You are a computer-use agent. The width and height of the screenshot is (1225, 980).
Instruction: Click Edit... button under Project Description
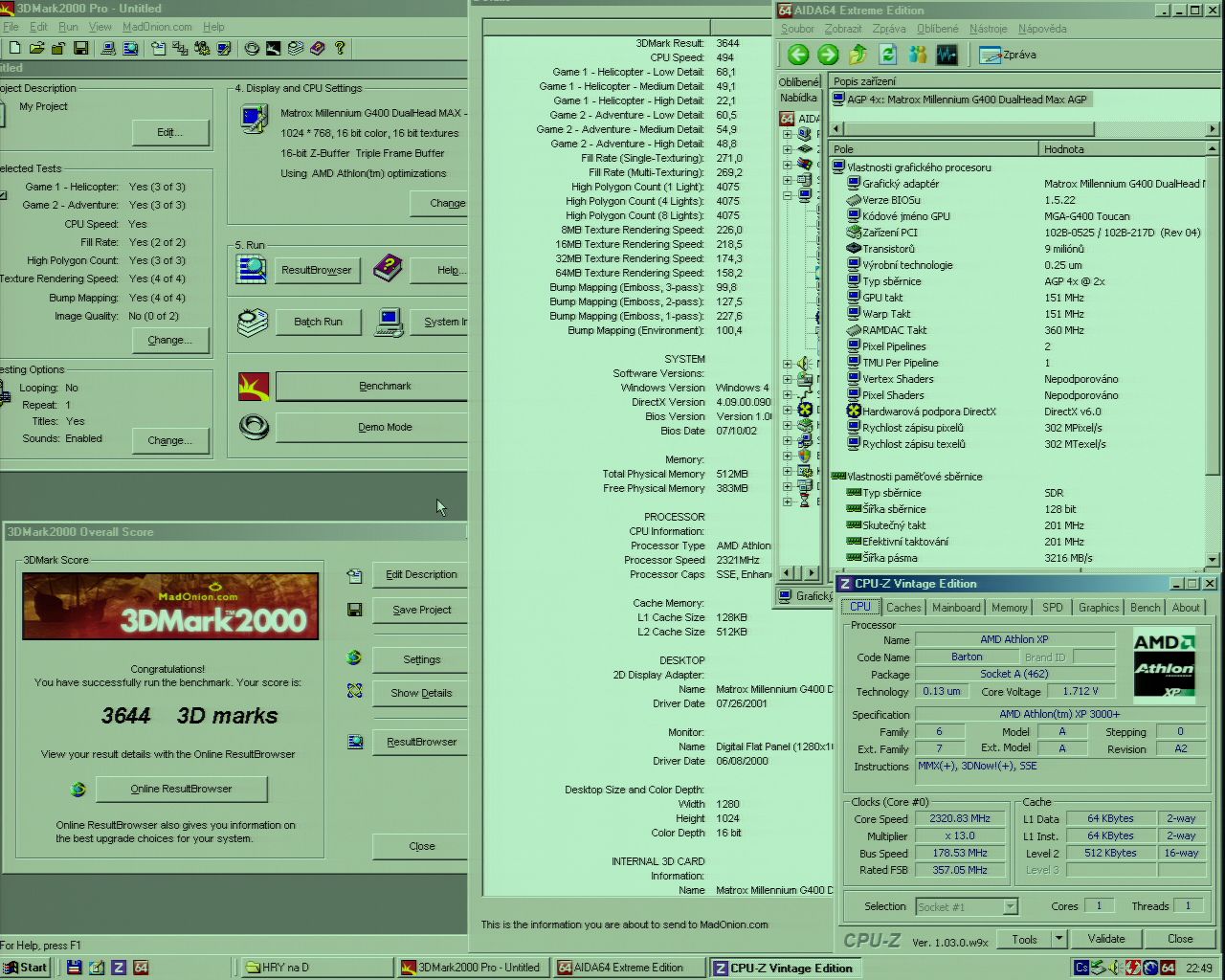tap(169, 132)
